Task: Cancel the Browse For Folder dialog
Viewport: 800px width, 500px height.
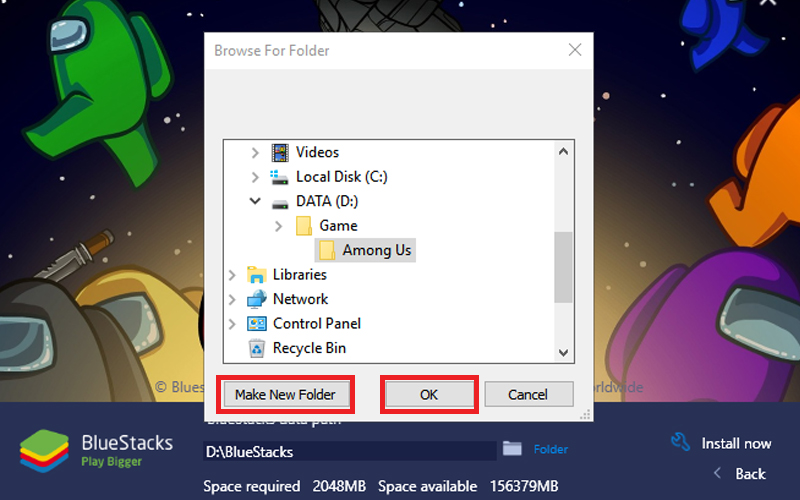Action: tap(529, 394)
